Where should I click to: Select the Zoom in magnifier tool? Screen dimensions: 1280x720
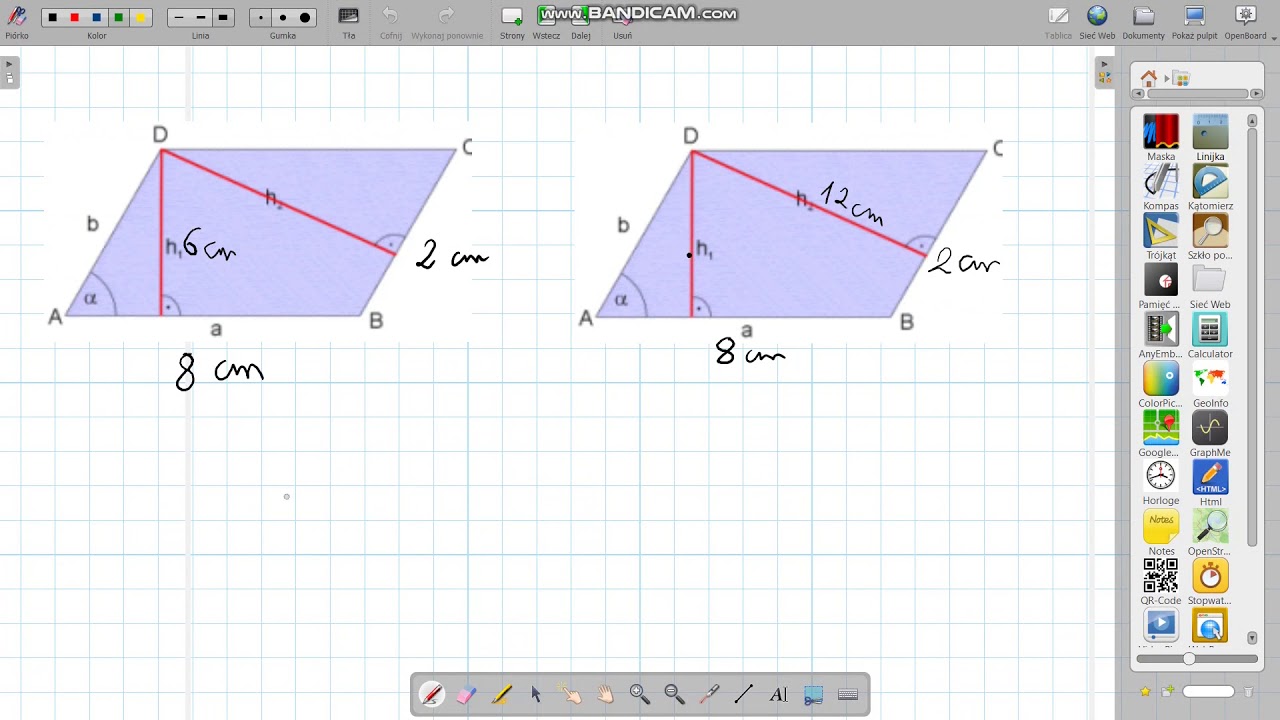640,695
